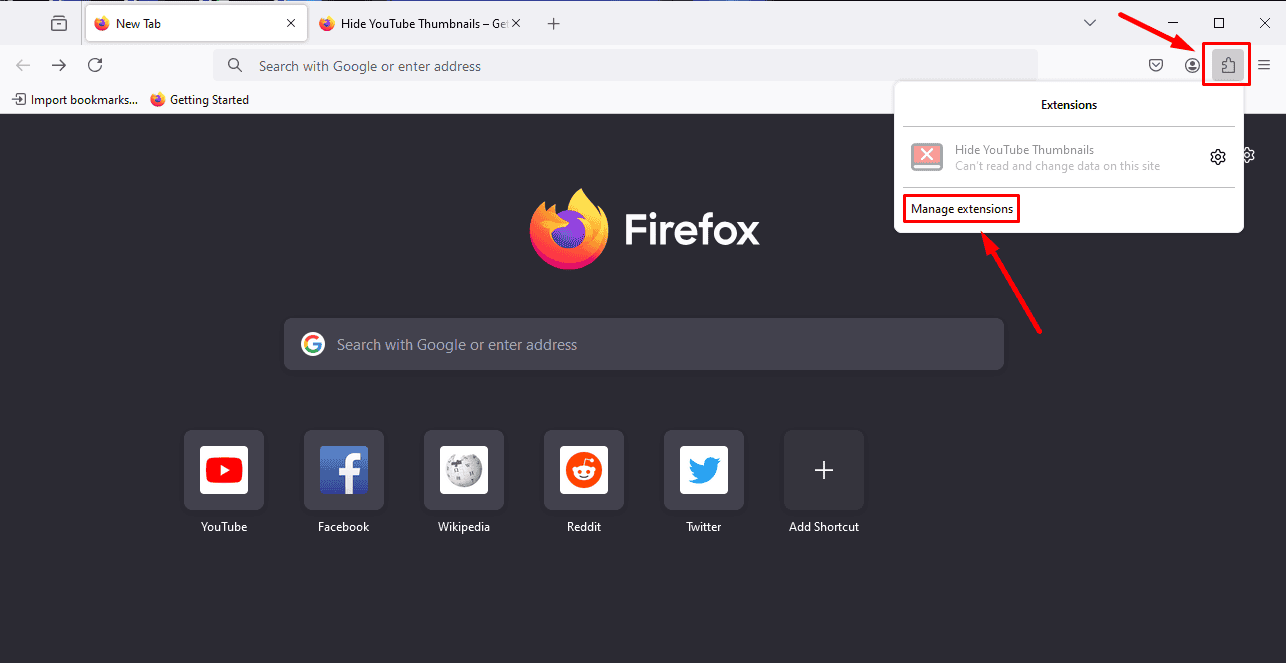Image resolution: width=1286 pixels, height=663 pixels.
Task: Click the Hide YouTube Thumbnails extension icon
Action: point(927,157)
